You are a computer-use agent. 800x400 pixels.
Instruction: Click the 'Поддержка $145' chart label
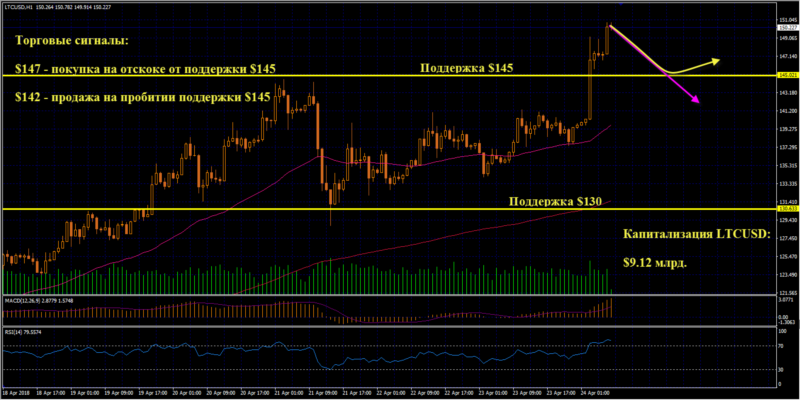467,67
